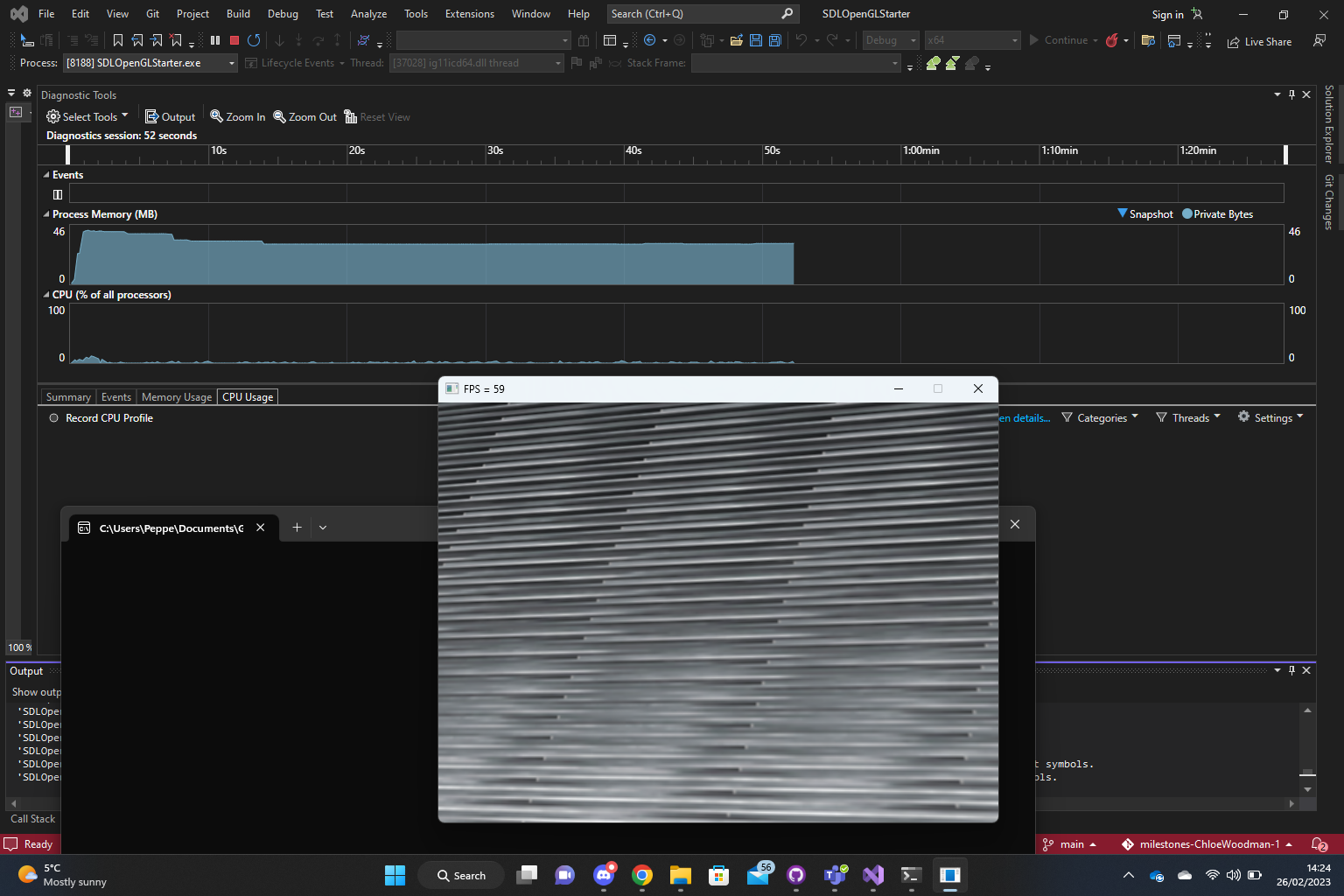Restart the debugging session
Screen dimensions: 1344x896
(x=254, y=40)
